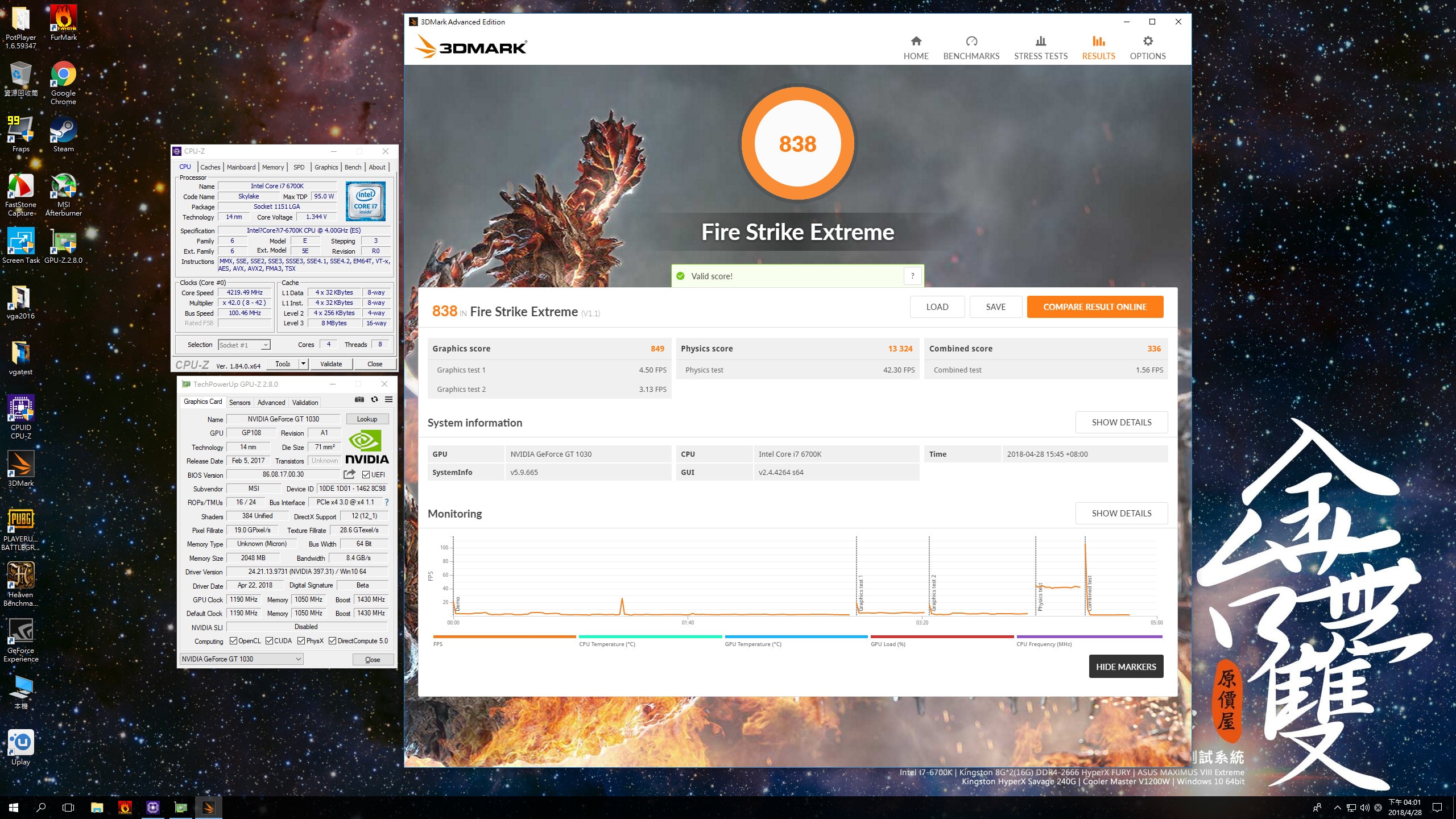Open the GPU-Z hamburger menu
This screenshot has width=1456, height=819.
(x=389, y=399)
